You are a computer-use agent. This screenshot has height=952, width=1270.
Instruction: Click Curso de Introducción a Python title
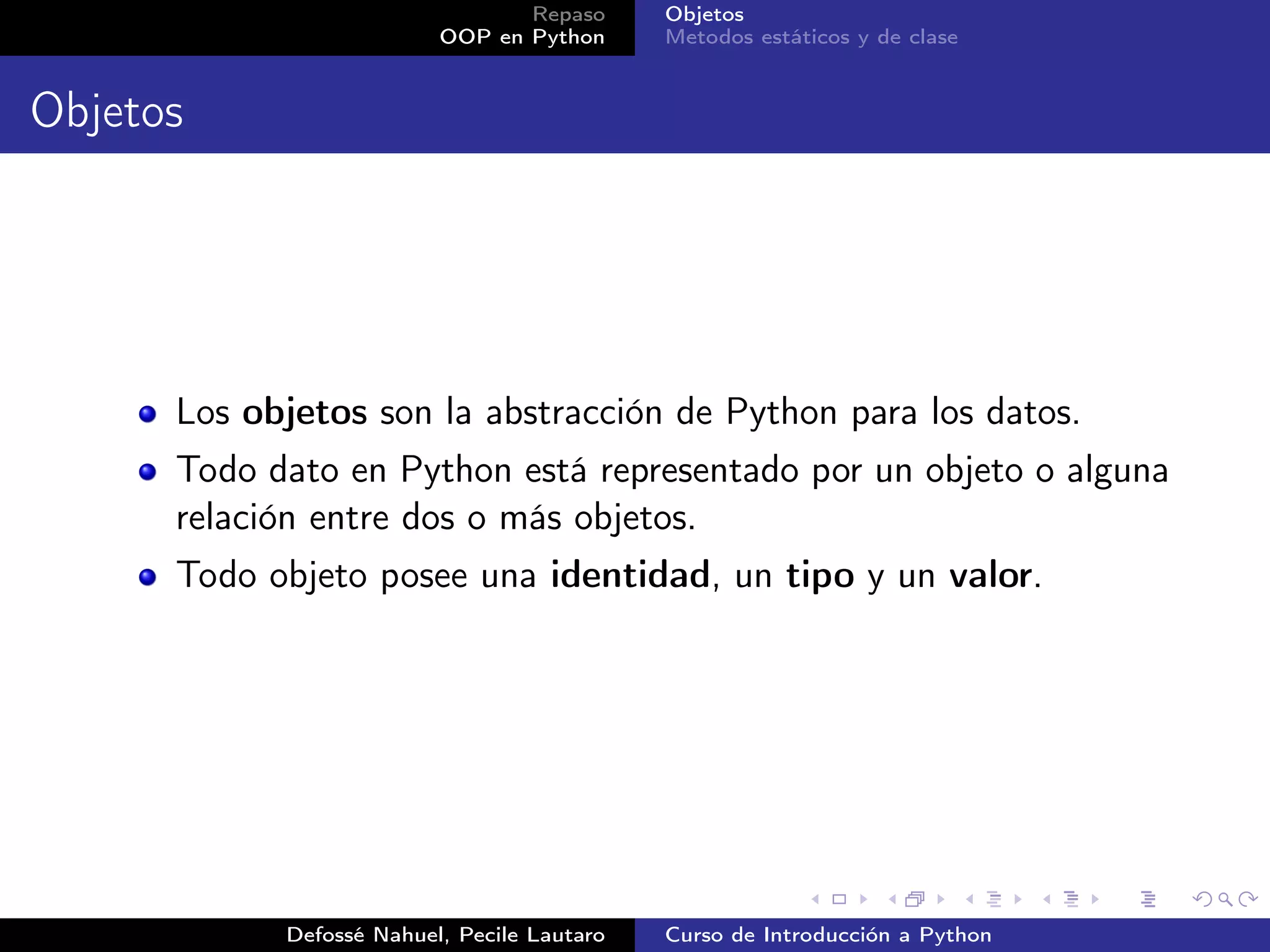[828, 935]
